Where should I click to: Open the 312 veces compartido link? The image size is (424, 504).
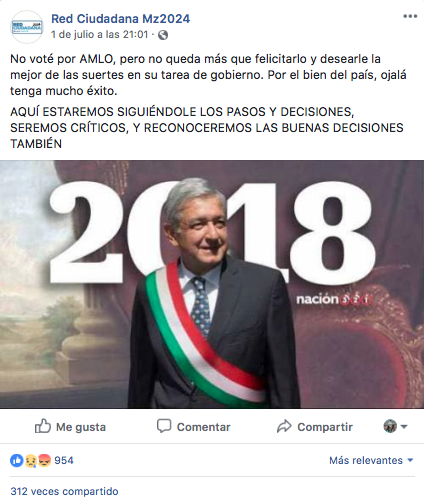pyautogui.click(x=64, y=491)
